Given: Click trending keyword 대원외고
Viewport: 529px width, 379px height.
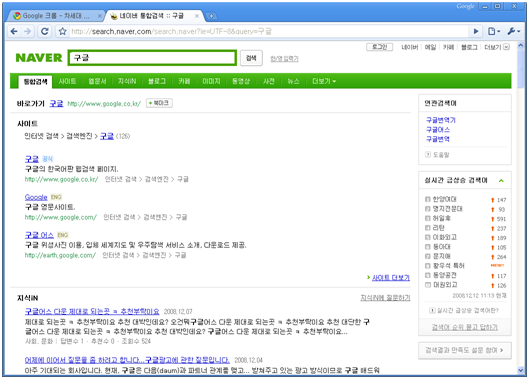Looking at the screenshot, I should pos(445,285).
